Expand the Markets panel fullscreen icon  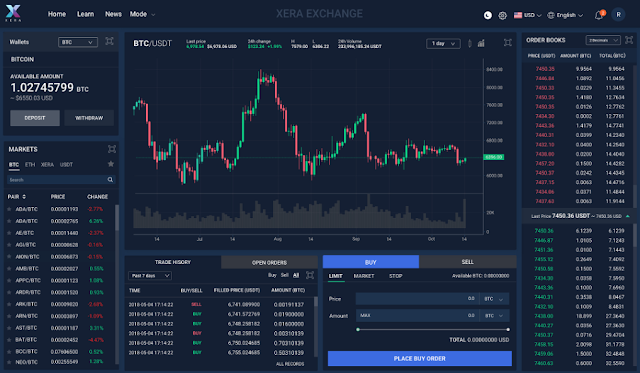111,149
